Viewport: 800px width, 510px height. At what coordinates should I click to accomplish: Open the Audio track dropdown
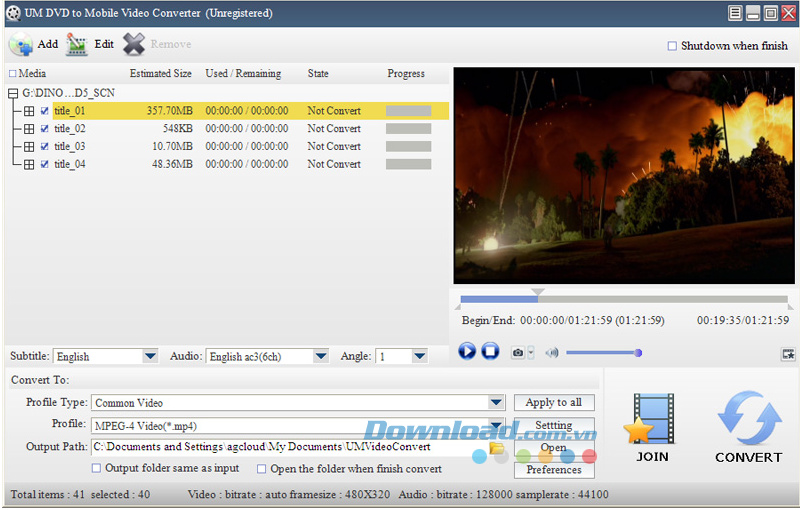coord(320,356)
